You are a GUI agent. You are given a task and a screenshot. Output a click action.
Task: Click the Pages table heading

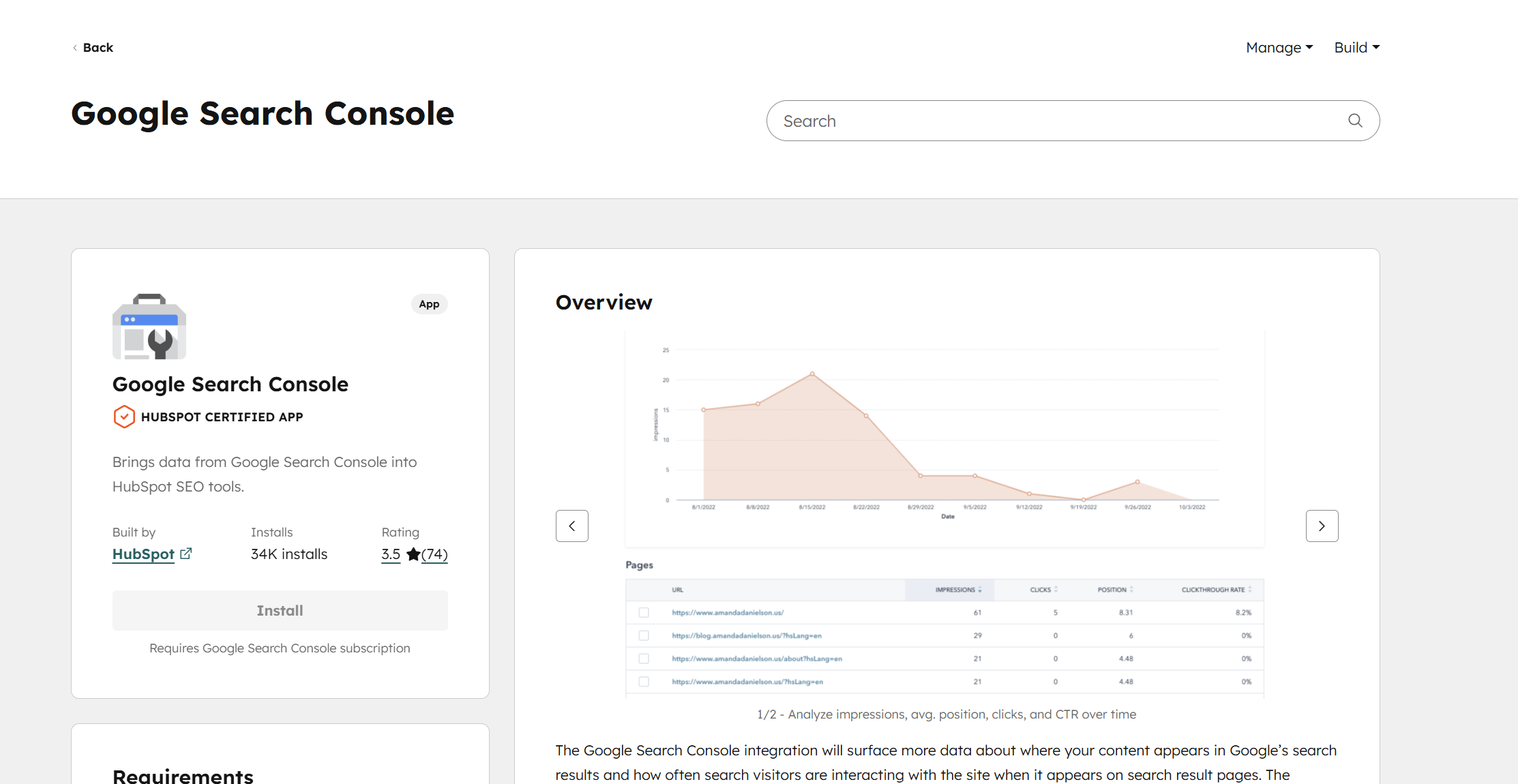(x=640, y=565)
